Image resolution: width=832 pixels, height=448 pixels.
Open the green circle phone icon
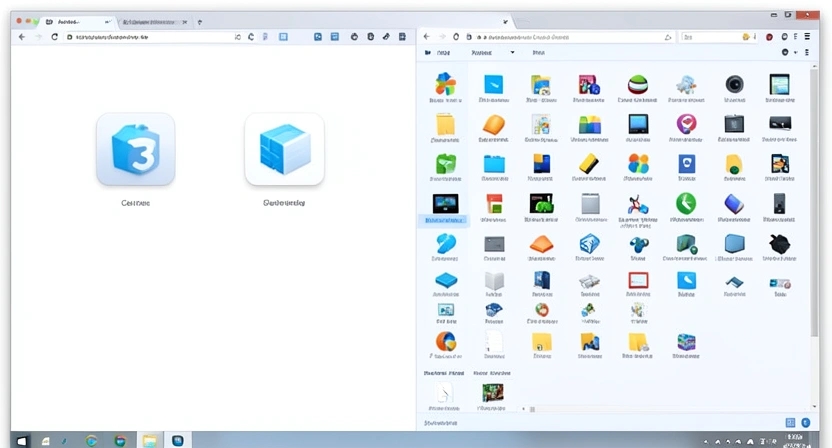click(x=686, y=203)
